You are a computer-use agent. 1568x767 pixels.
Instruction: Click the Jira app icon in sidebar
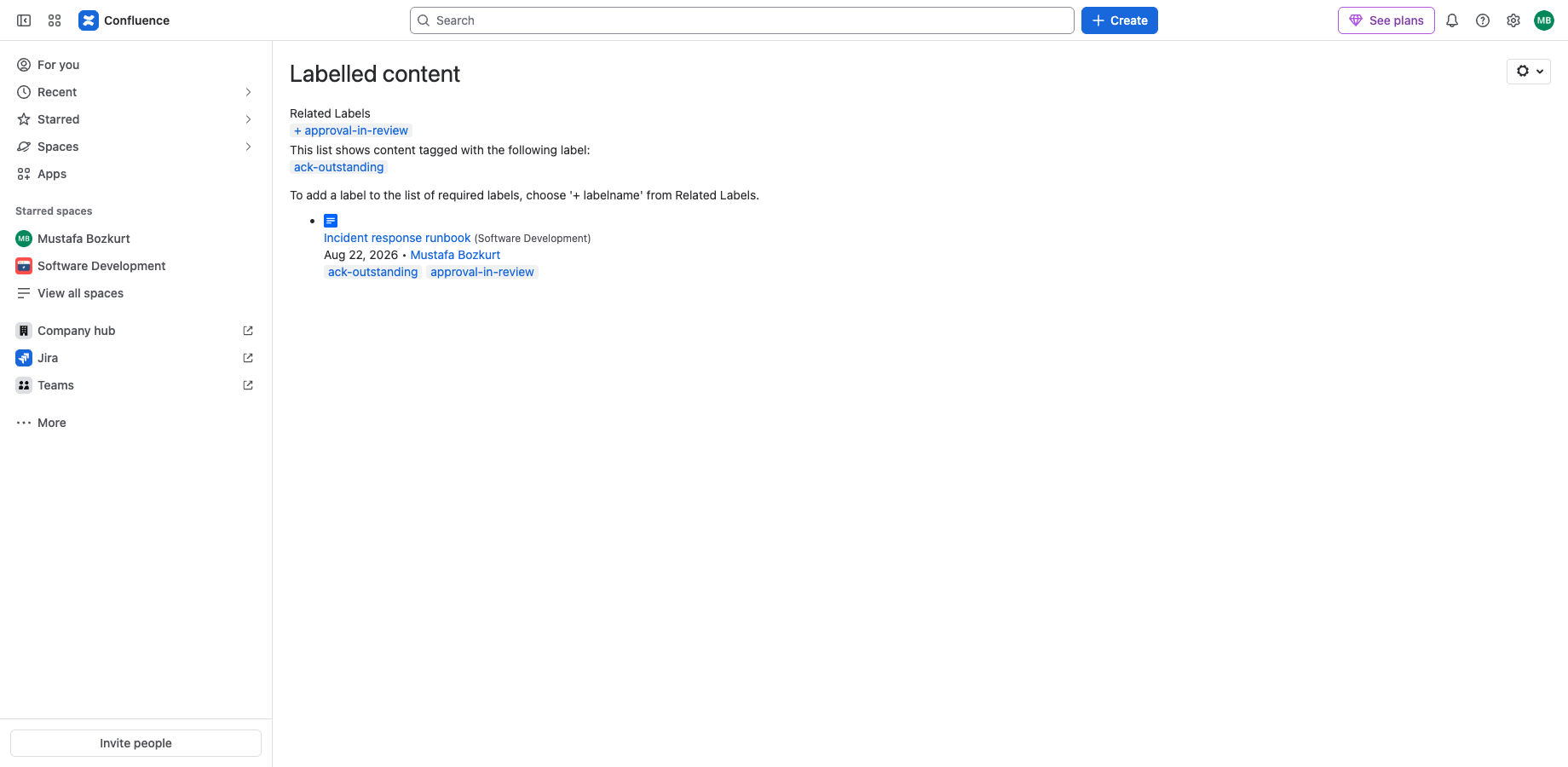24,358
